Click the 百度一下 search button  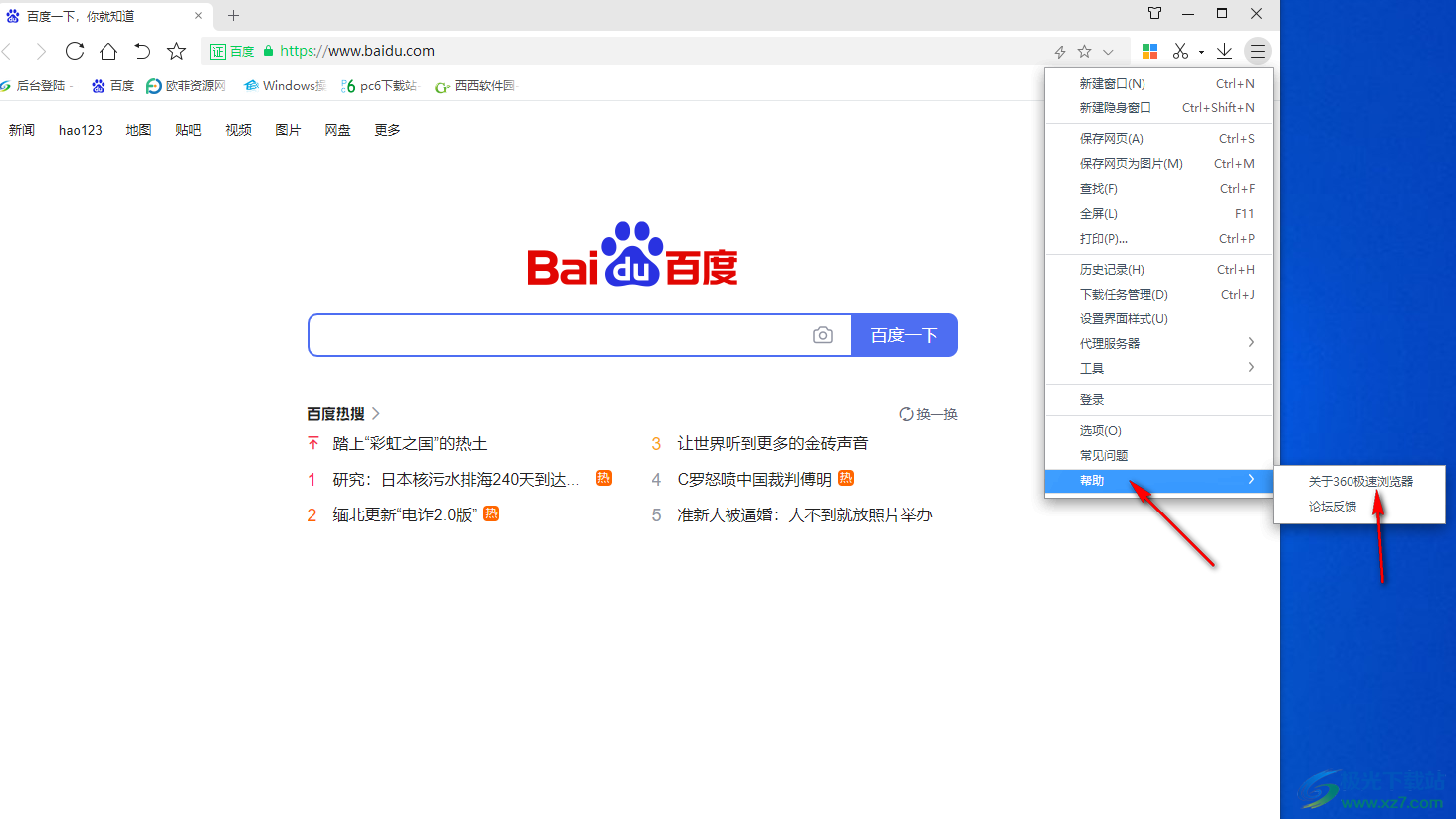(x=905, y=335)
